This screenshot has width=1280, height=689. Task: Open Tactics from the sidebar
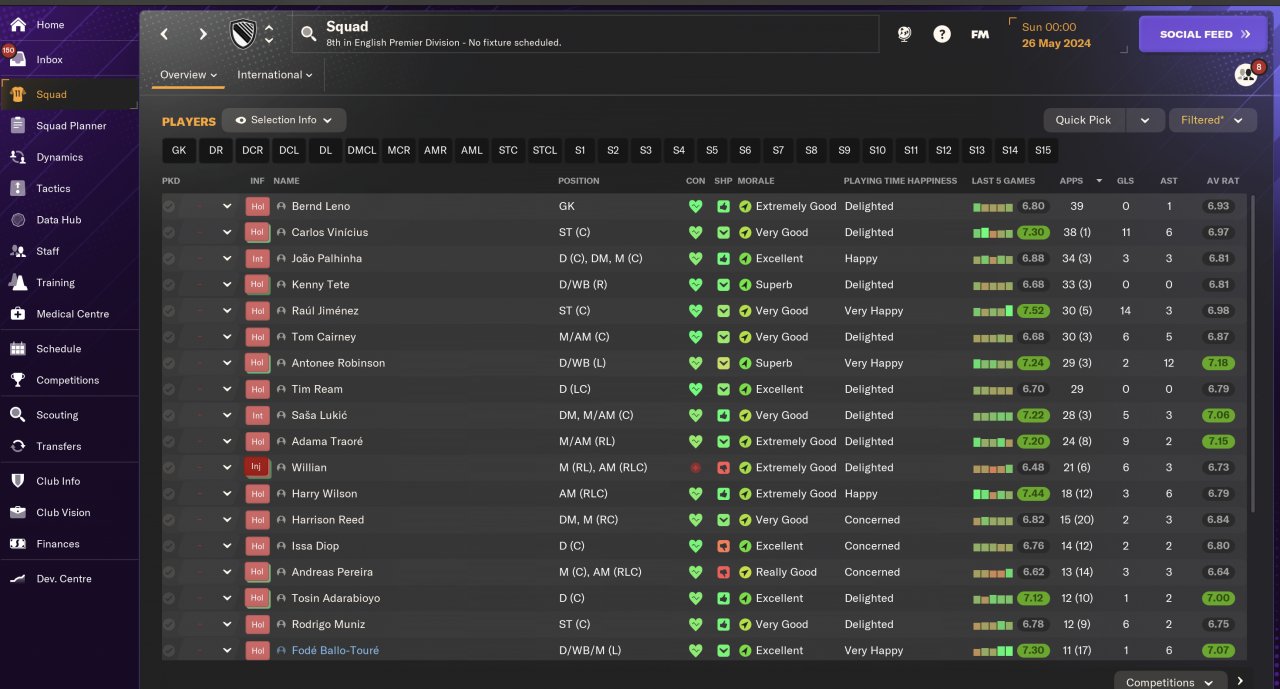(53, 188)
